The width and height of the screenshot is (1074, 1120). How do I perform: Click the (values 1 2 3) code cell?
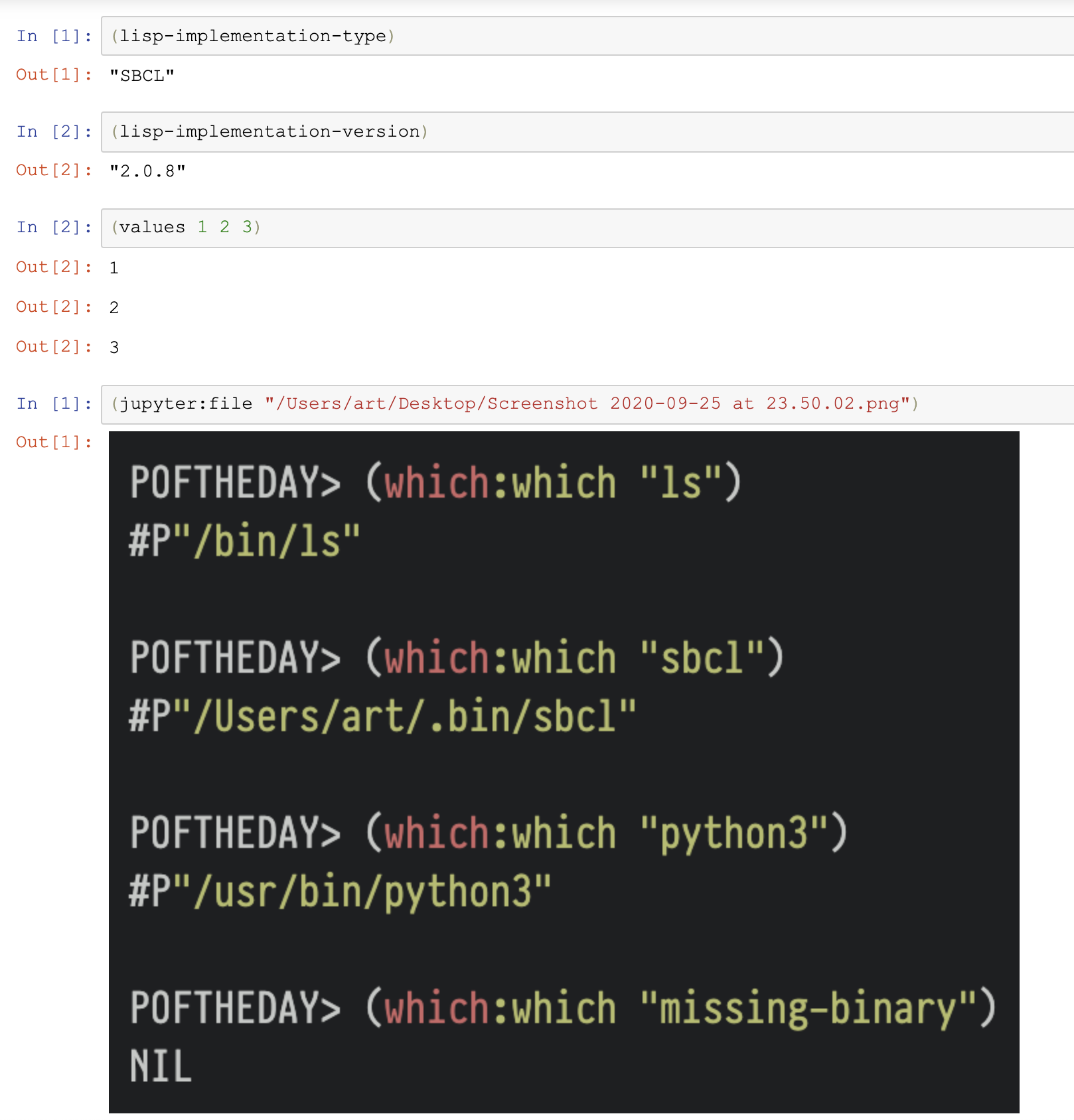[x=587, y=228]
